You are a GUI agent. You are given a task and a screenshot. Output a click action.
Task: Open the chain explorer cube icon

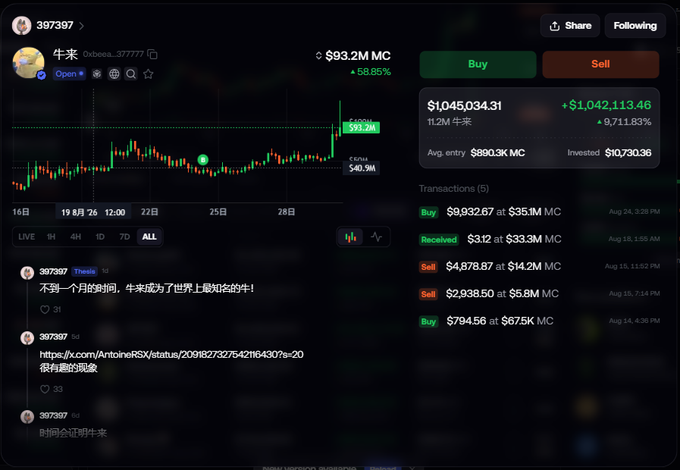pyautogui.click(x=97, y=74)
